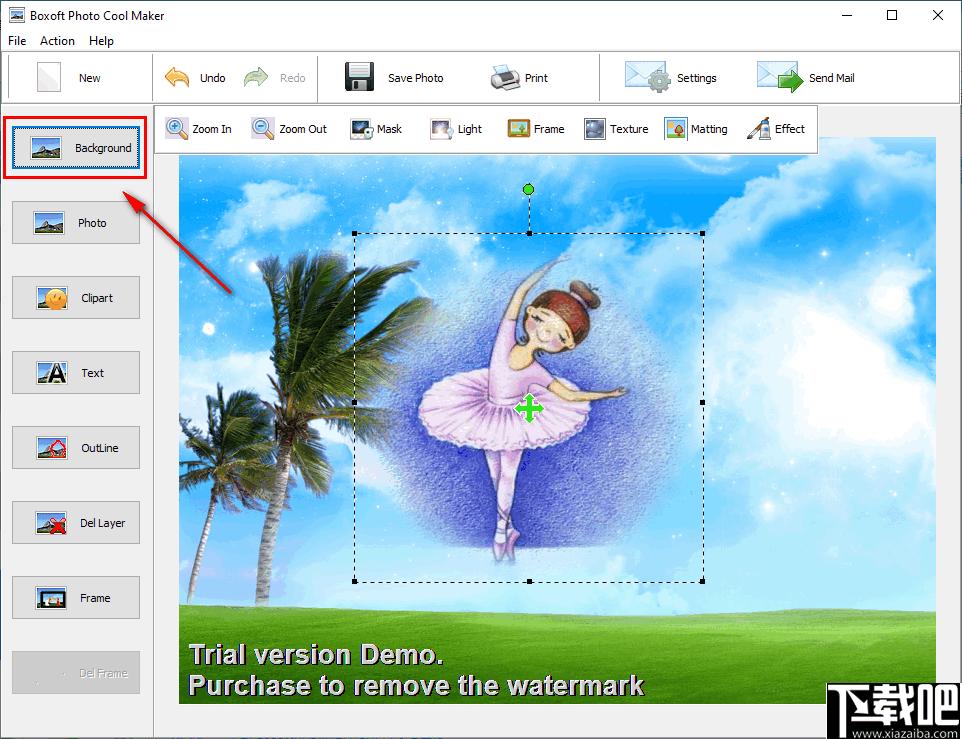
Task: Save photo using the floppy disk icon
Action: coord(359,77)
